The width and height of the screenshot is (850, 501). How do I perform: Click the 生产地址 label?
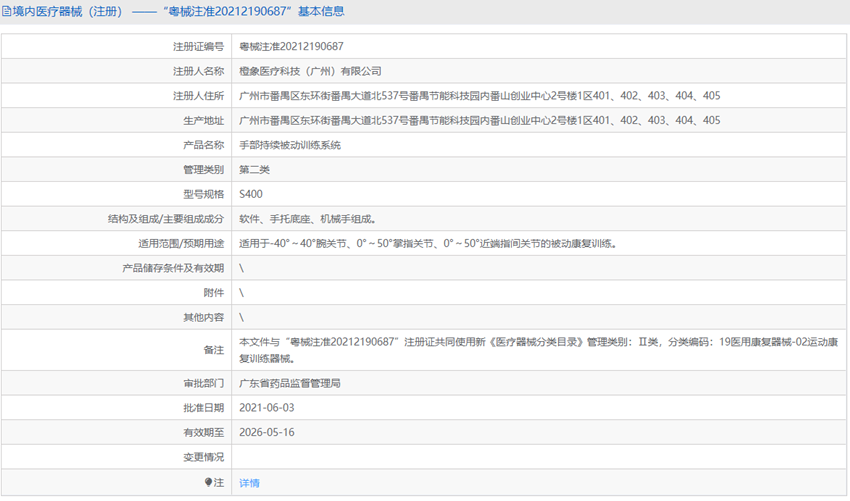coord(203,120)
